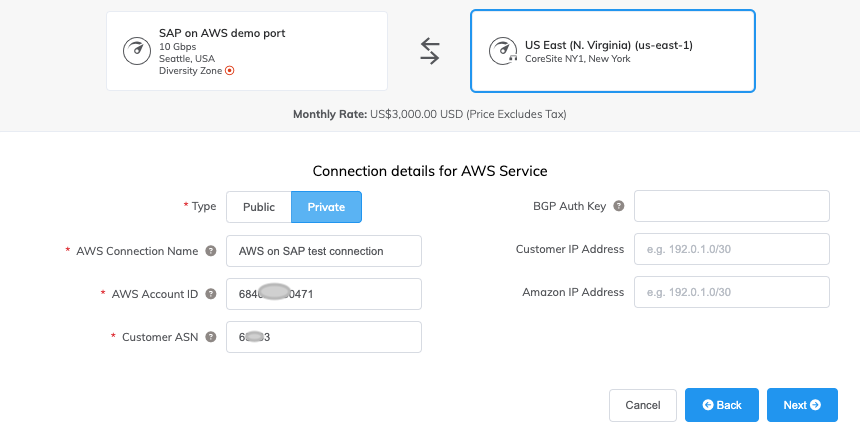Open help for BGP Auth Key
This screenshot has width=860, height=444.
click(x=619, y=206)
